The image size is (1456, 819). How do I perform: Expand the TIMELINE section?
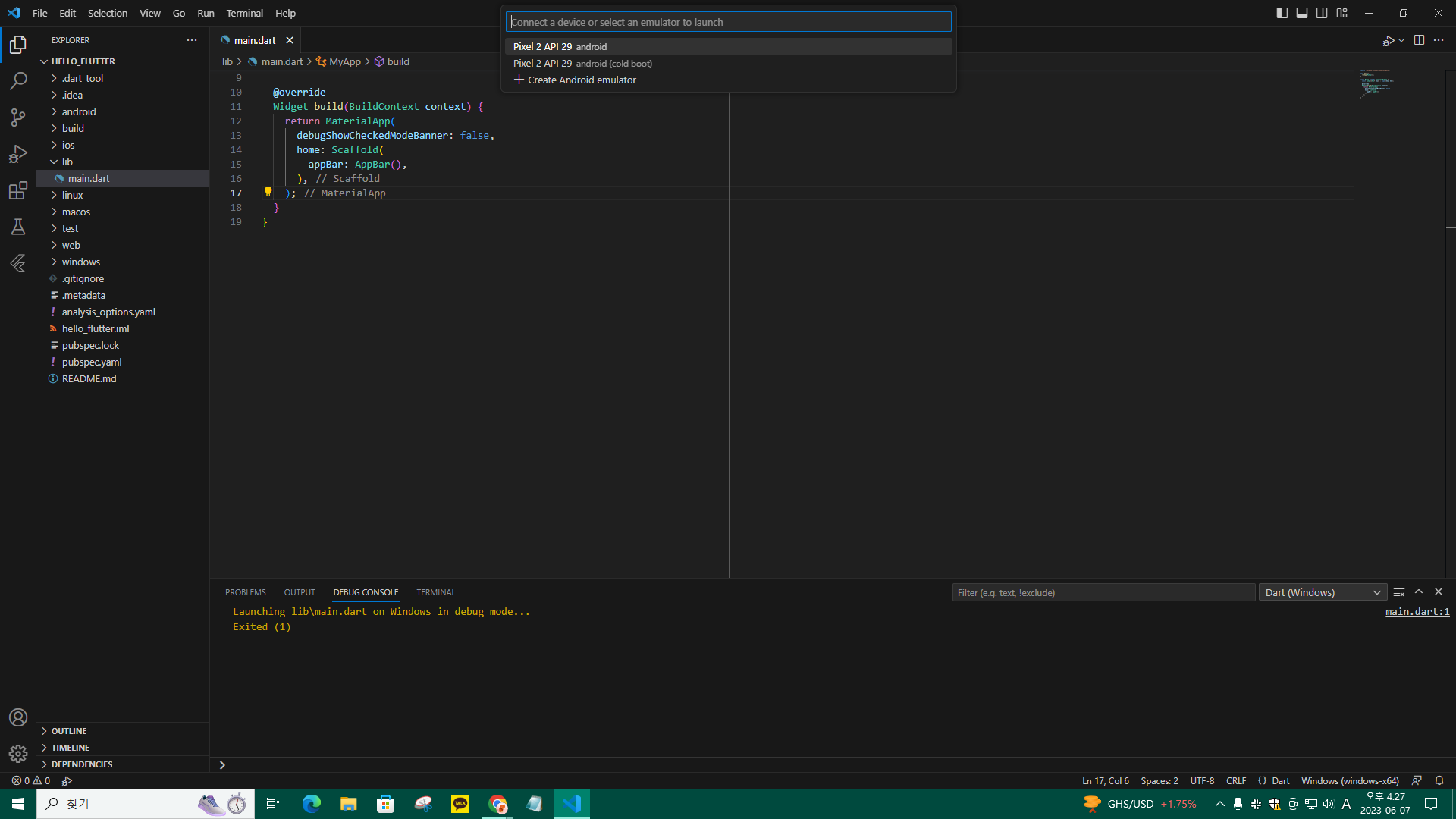123,748
